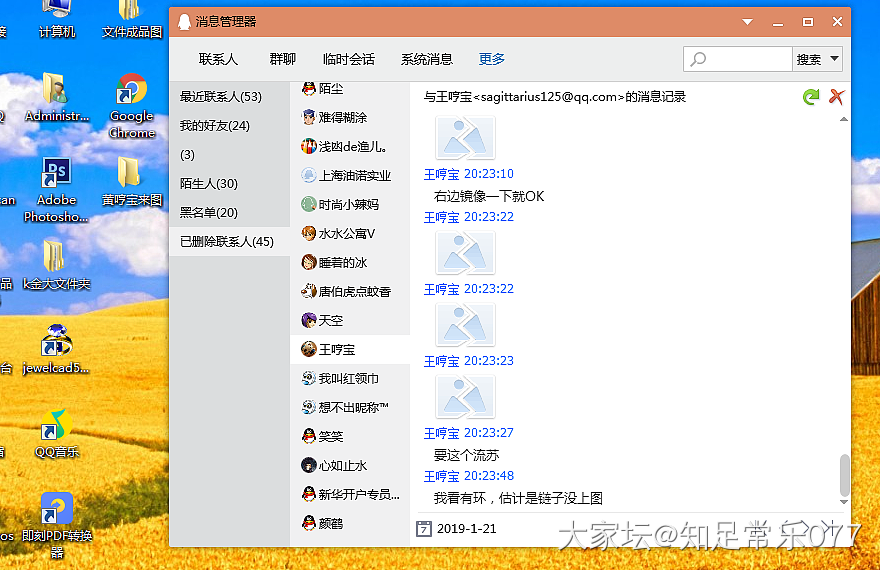Click avatar of contact 水水公寓V

tap(309, 233)
